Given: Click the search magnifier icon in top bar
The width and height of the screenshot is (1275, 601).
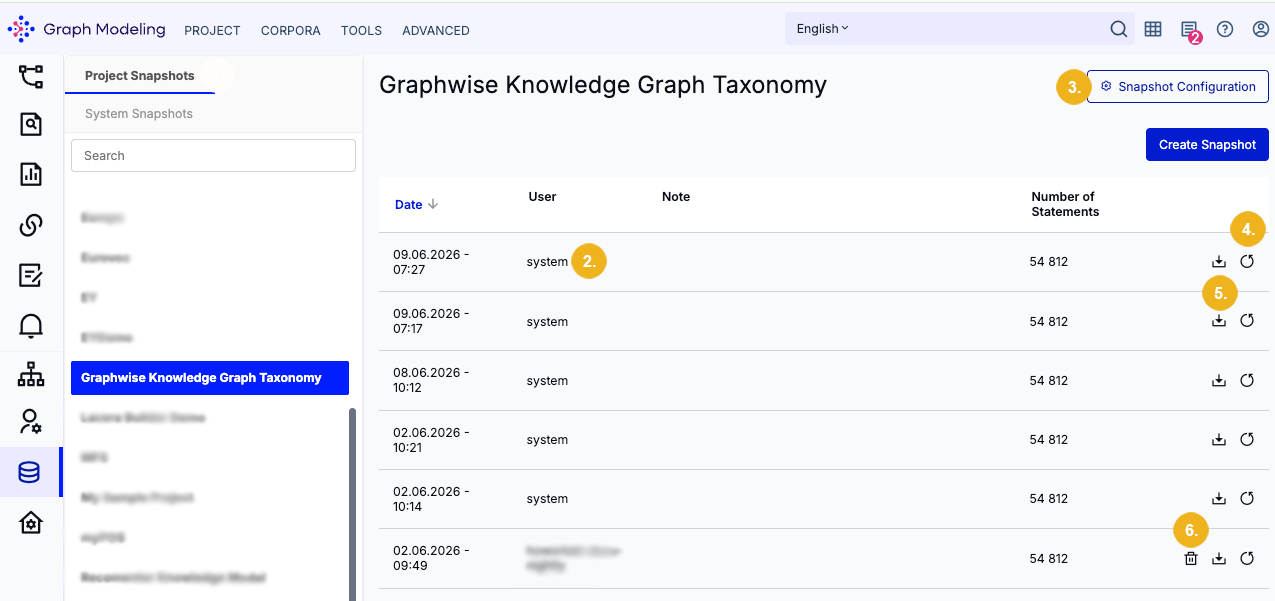Looking at the screenshot, I should tap(1119, 29).
